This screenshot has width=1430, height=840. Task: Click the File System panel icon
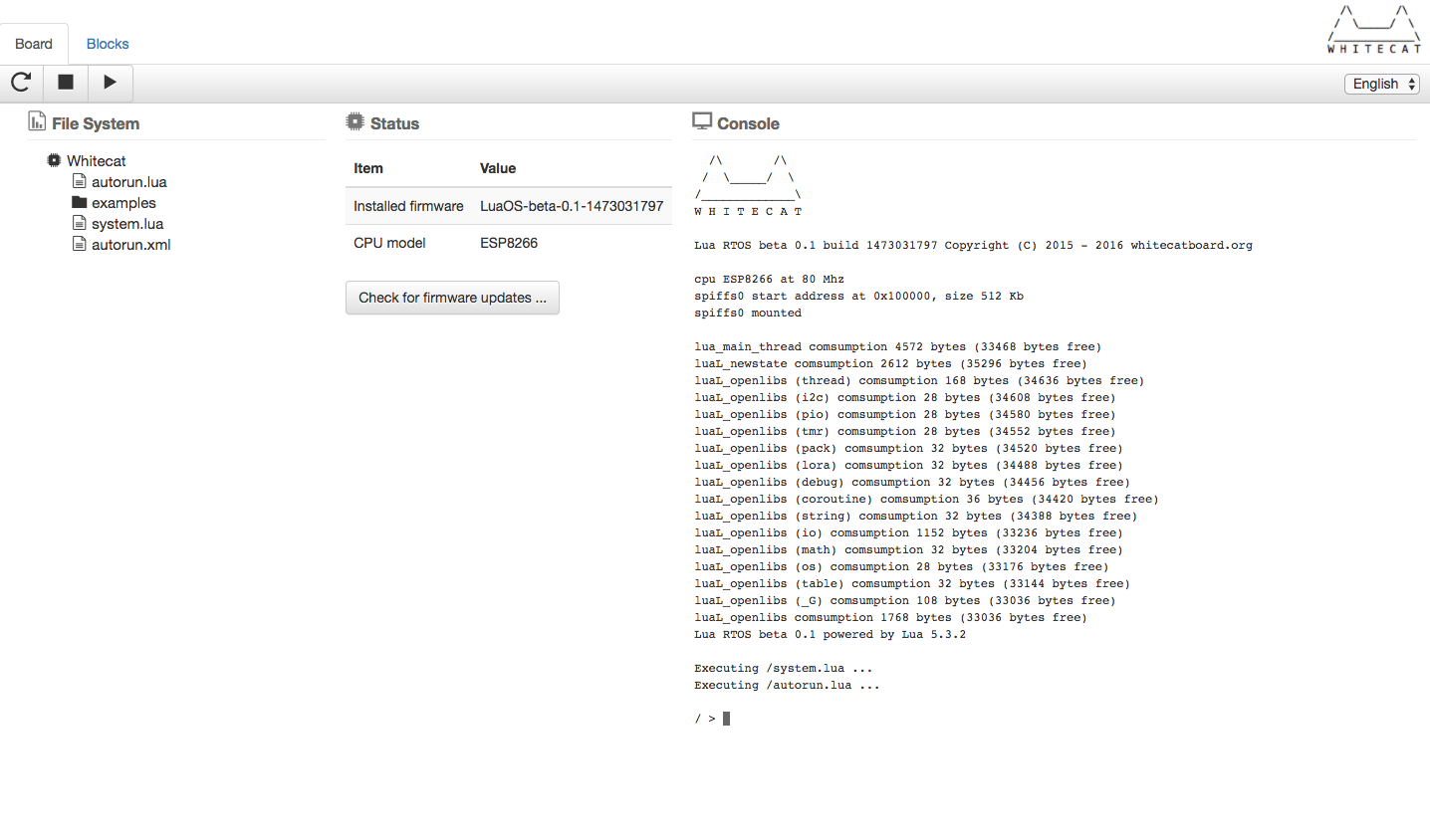point(37,121)
